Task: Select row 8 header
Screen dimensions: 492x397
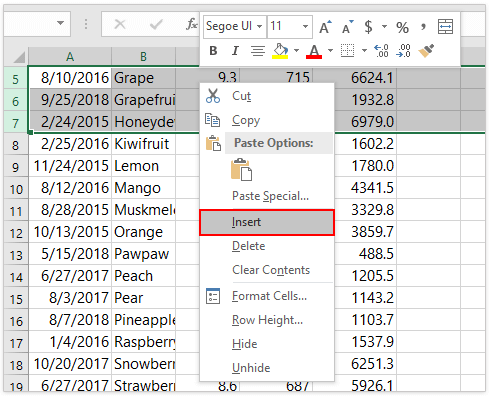Action: click(16, 144)
